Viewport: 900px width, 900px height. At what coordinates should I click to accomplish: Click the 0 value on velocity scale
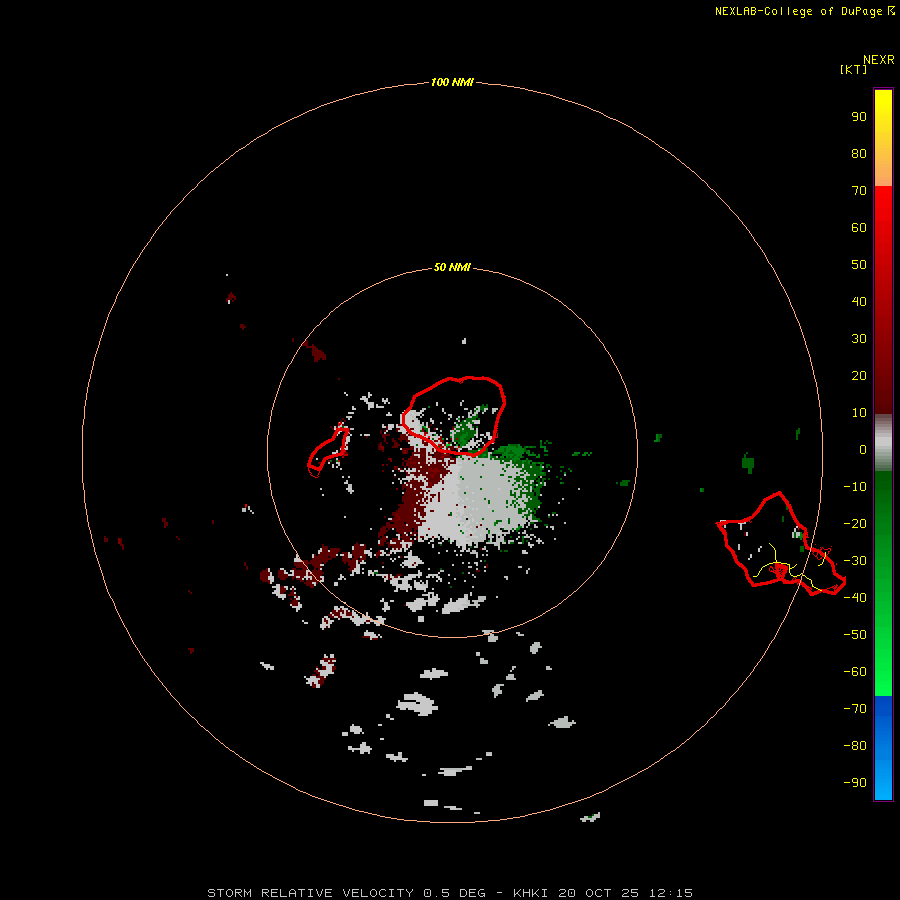coord(863,449)
